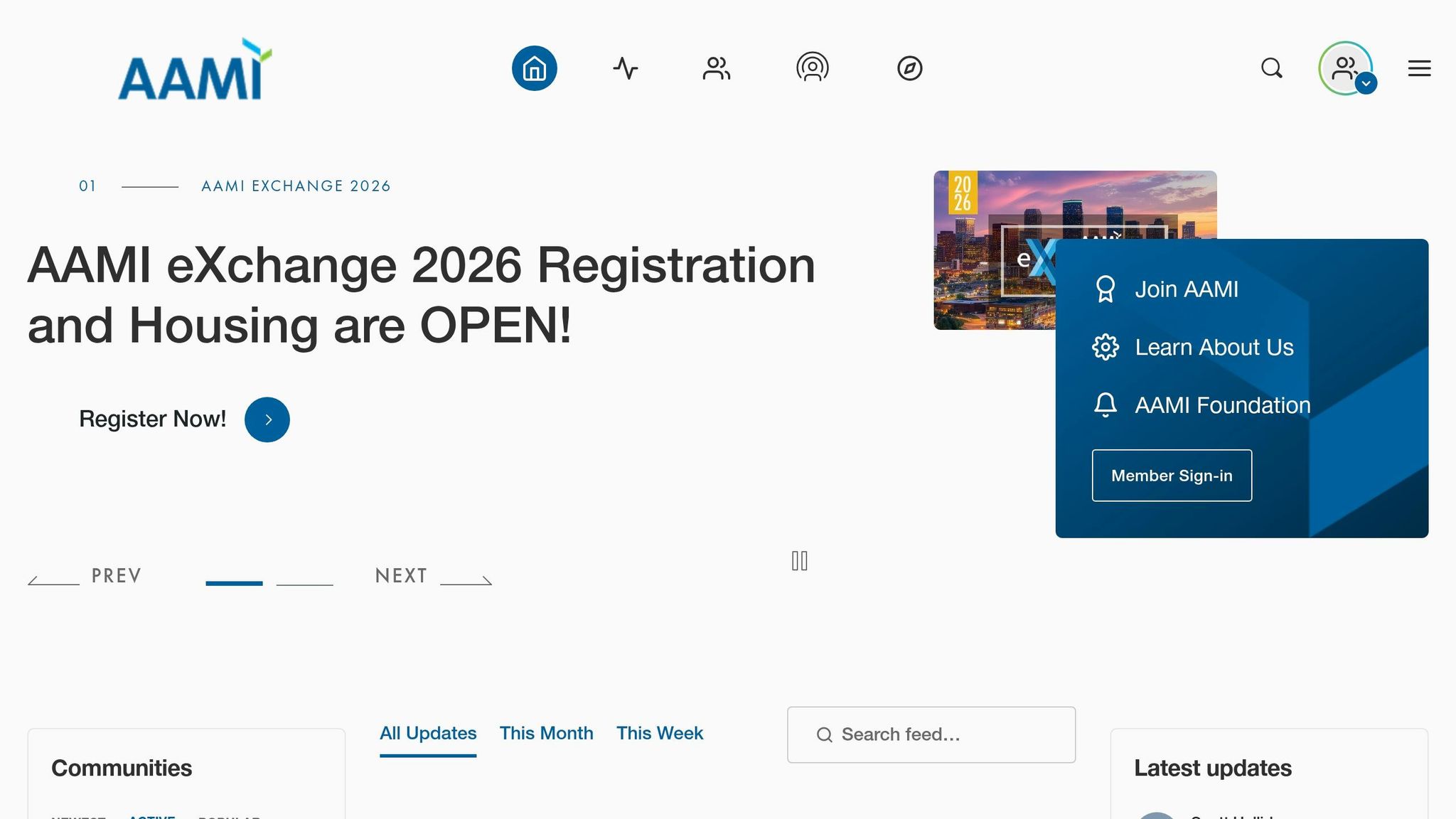
Task: Click the Communities panel heading
Action: pyautogui.click(x=122, y=769)
